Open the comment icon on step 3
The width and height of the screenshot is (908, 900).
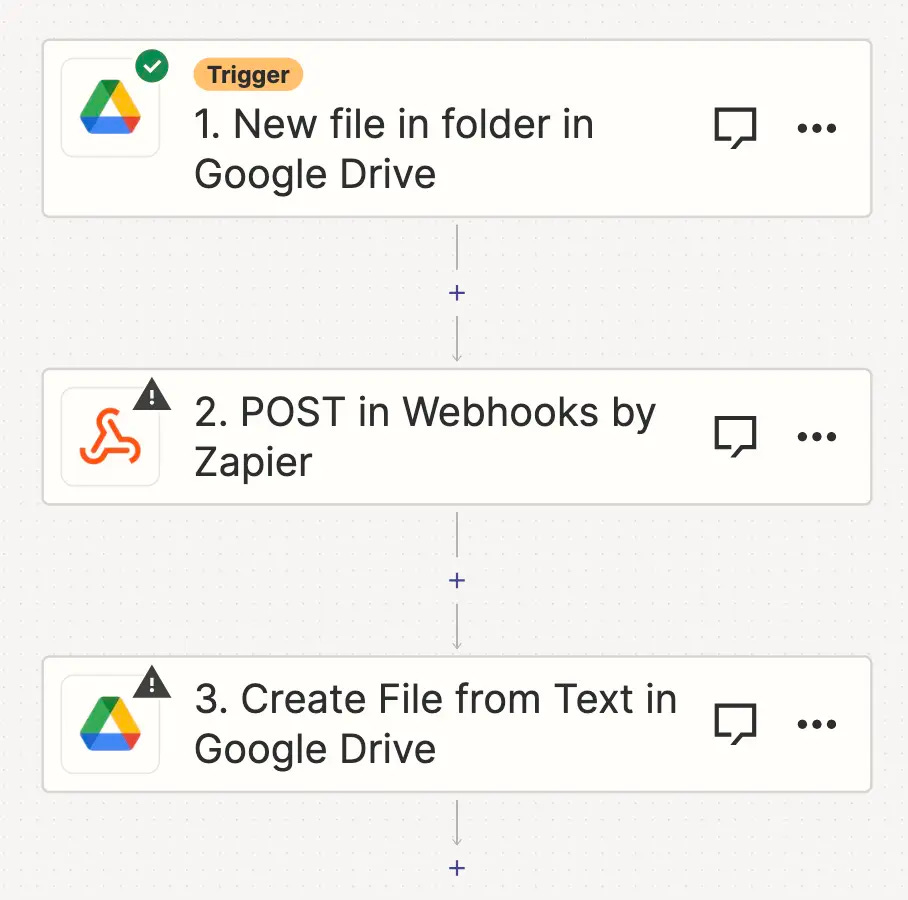pos(735,723)
